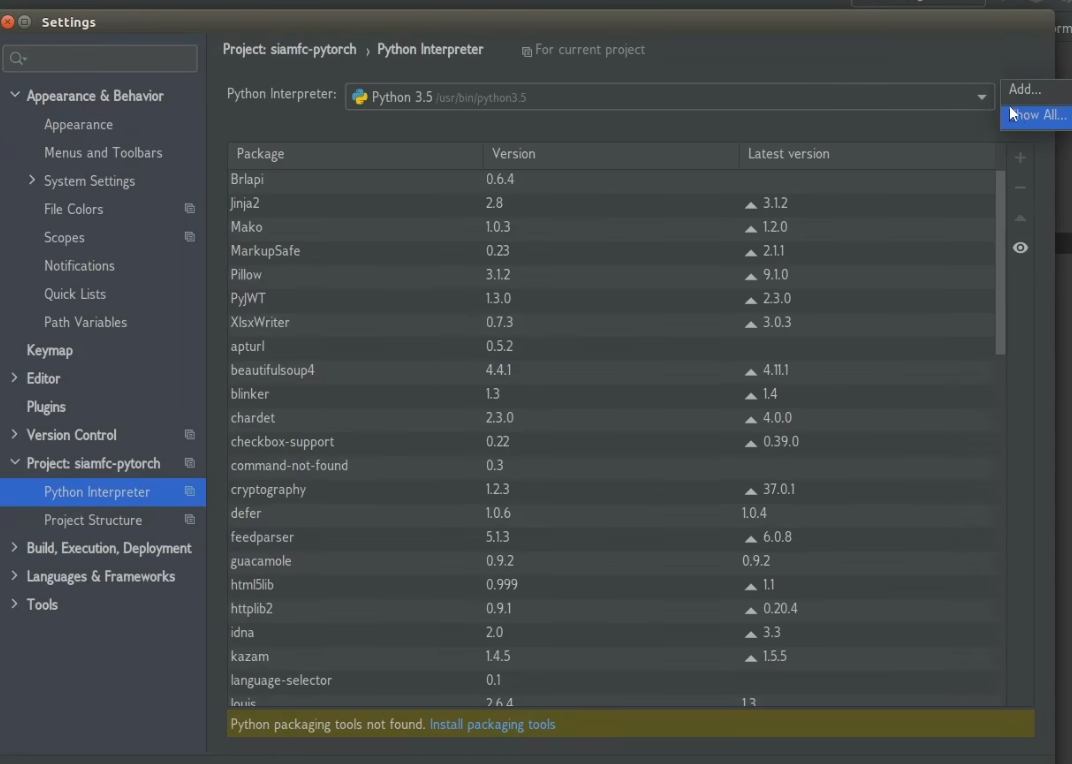This screenshot has height=764, width=1072.
Task: Click the upgrade package up-arrow icon
Action: tap(1020, 218)
